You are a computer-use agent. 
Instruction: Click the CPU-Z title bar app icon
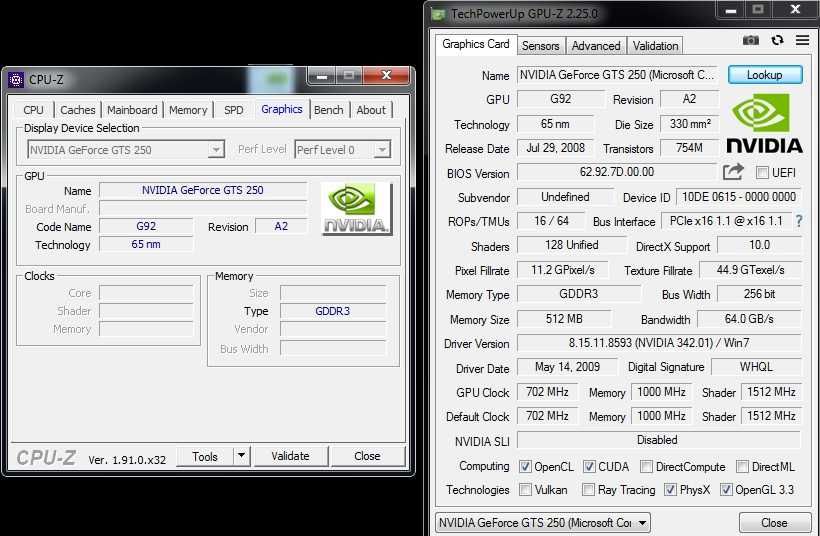coord(16,79)
